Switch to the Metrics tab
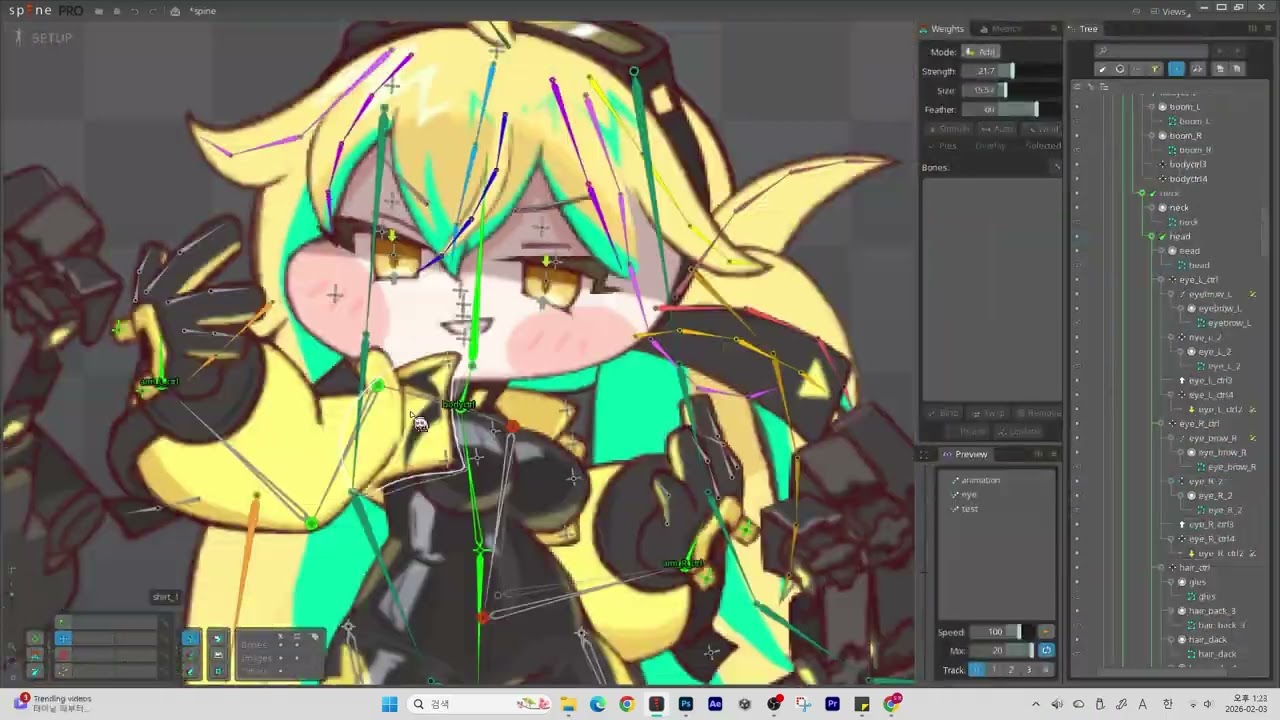The height and width of the screenshot is (720, 1280). [1000, 29]
